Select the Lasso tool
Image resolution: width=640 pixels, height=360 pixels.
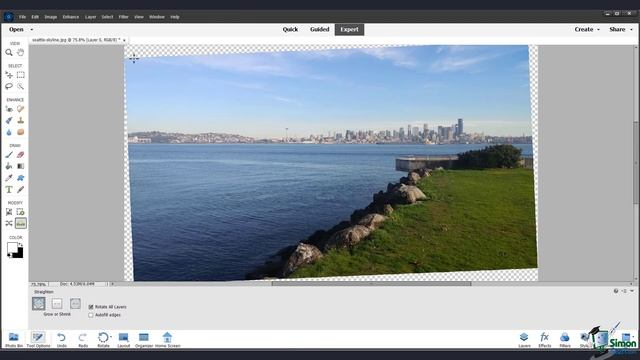pyautogui.click(x=9, y=87)
